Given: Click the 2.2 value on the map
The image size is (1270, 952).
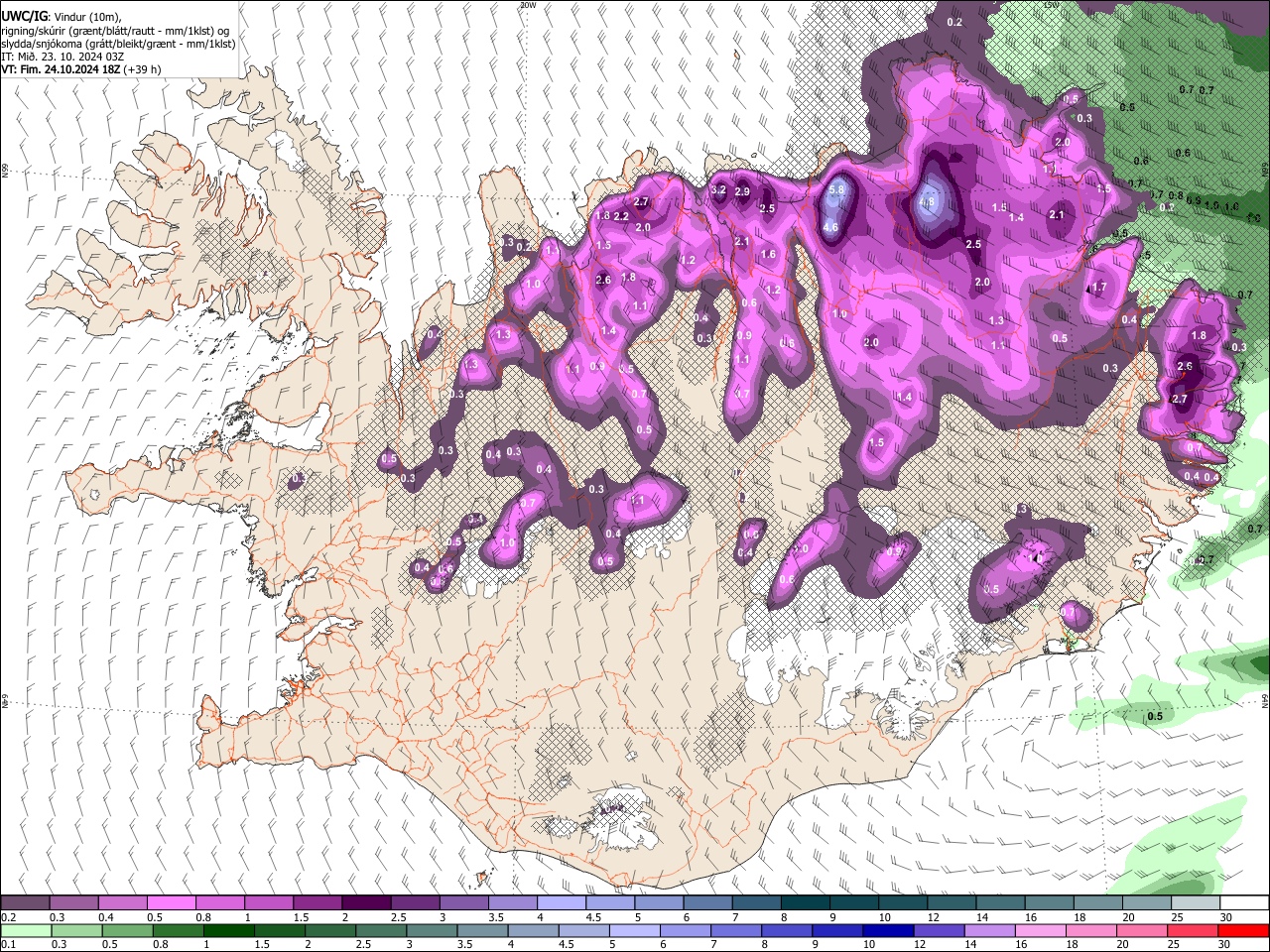Looking at the screenshot, I should 622,216.
